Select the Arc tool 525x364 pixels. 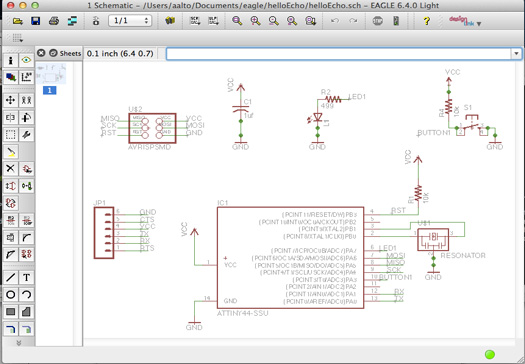tap(26, 295)
